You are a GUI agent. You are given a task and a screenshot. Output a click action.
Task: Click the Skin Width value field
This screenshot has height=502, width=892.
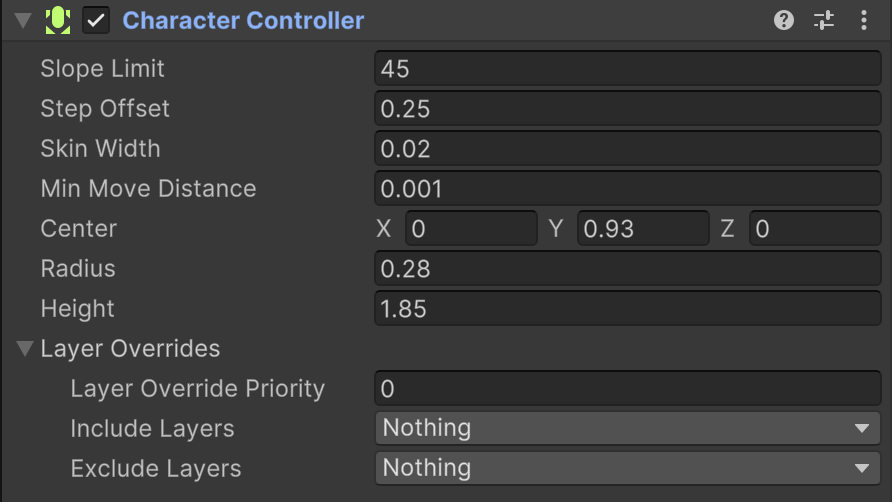627,148
